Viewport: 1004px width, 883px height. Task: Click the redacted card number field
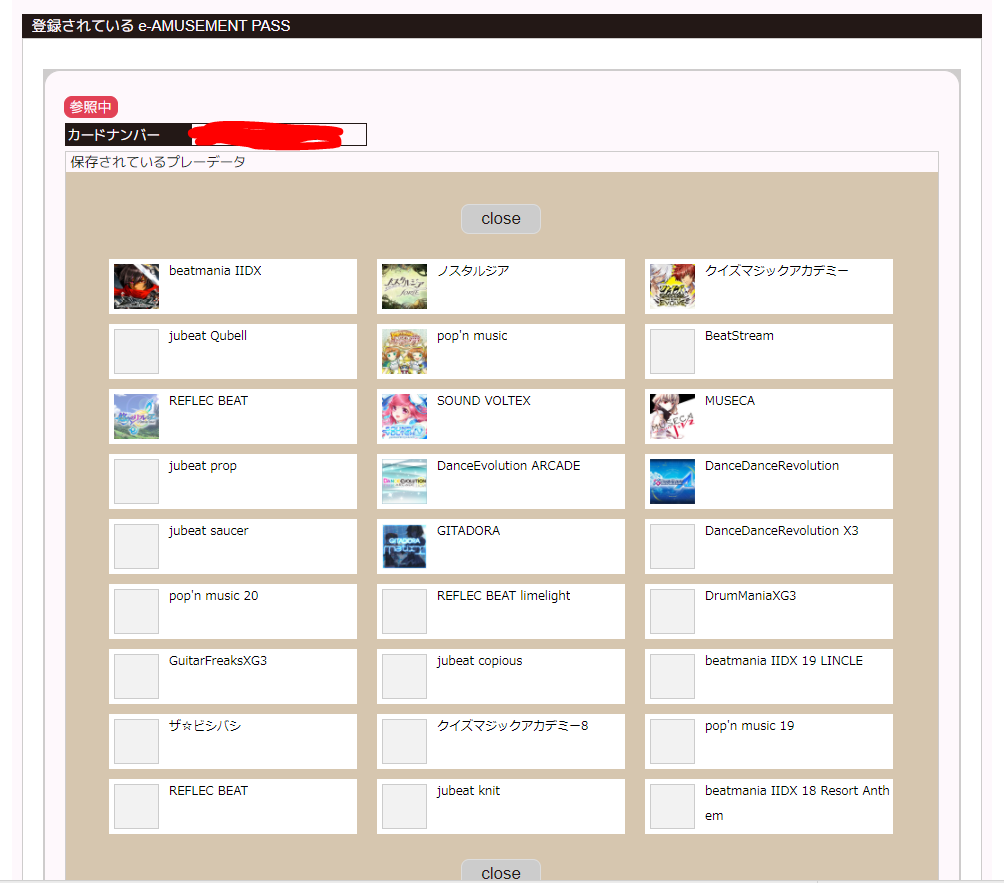click(278, 135)
